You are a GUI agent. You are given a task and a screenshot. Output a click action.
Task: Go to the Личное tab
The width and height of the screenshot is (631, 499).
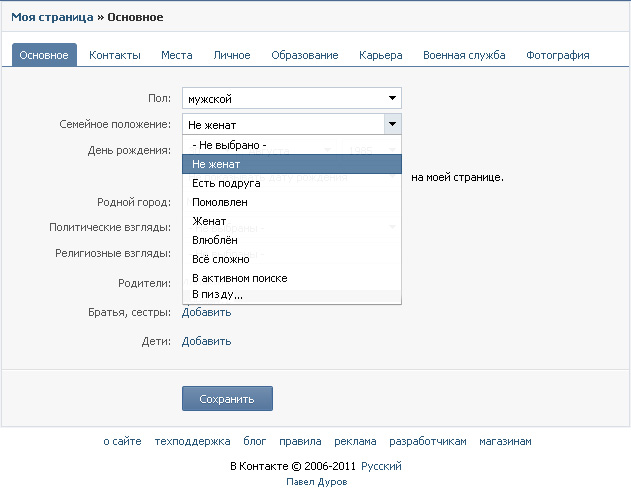tap(231, 55)
